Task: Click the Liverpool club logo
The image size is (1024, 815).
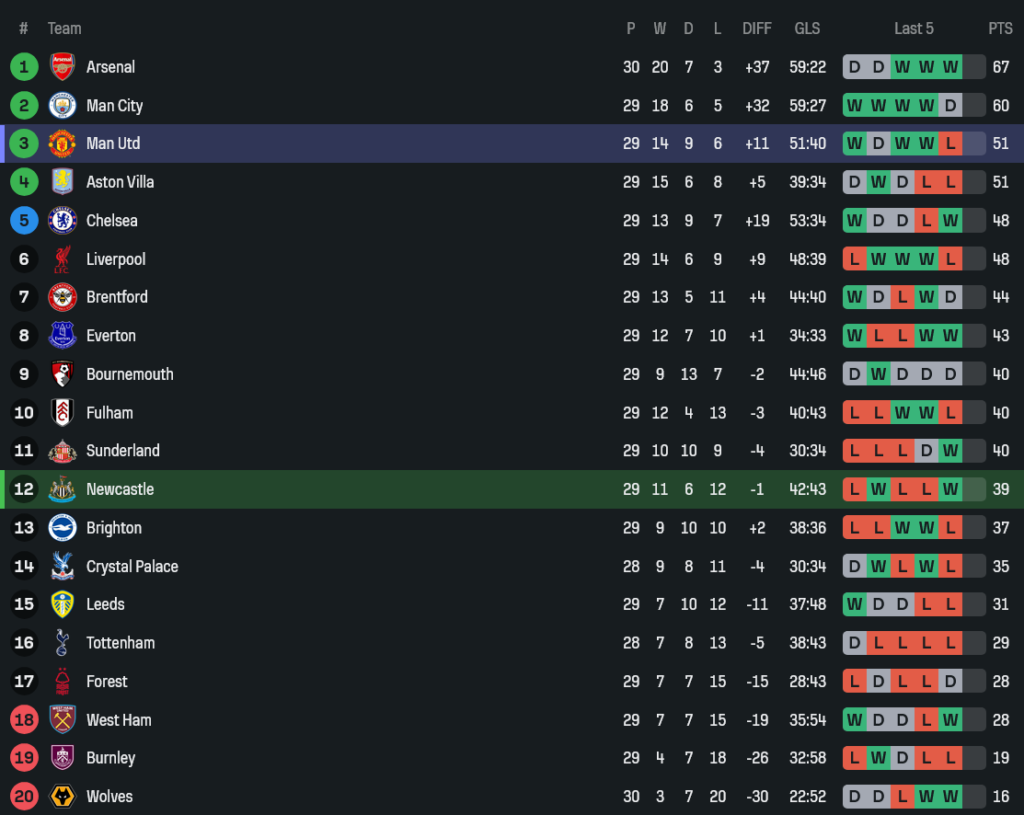Action: [62, 259]
